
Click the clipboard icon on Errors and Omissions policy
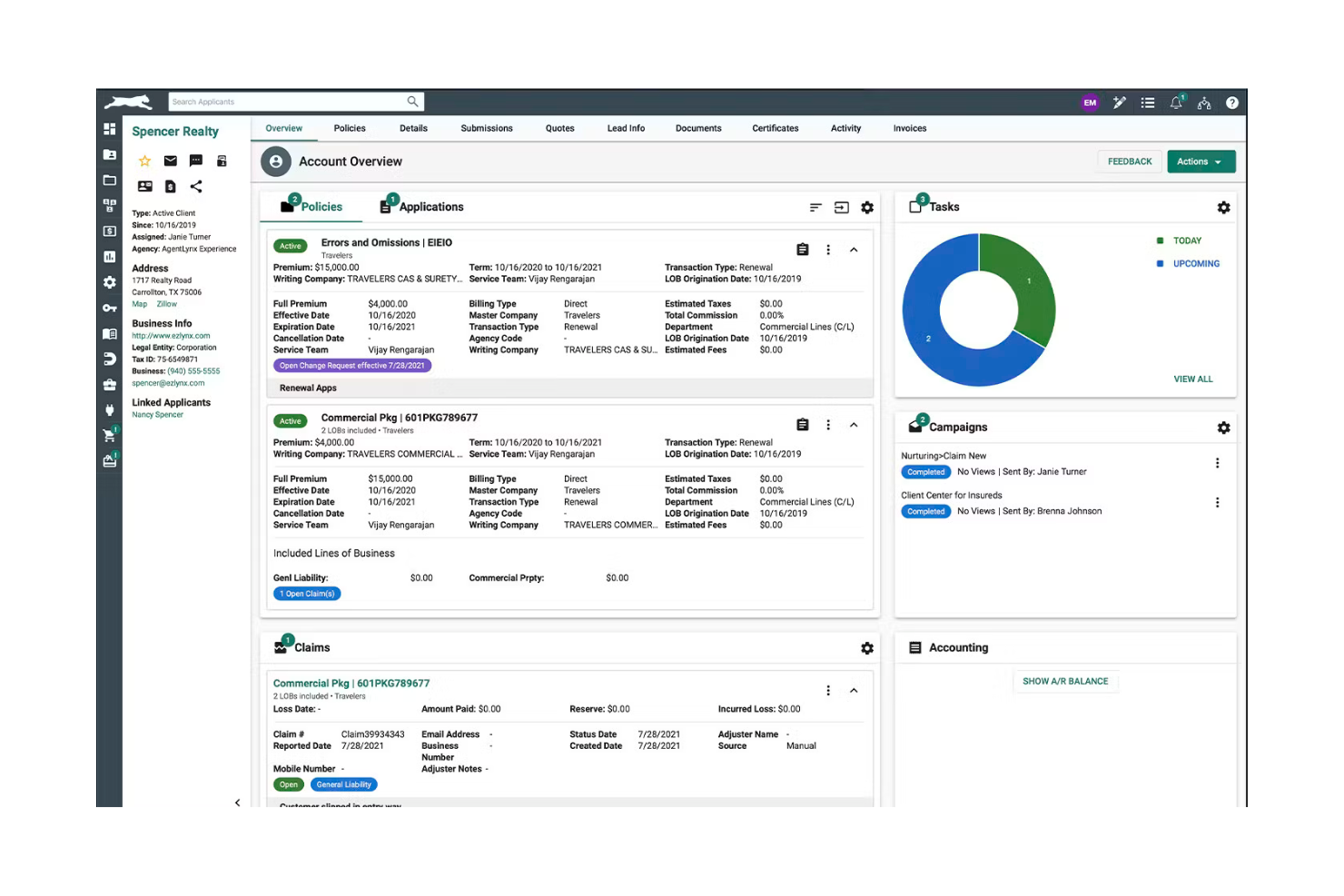point(802,249)
